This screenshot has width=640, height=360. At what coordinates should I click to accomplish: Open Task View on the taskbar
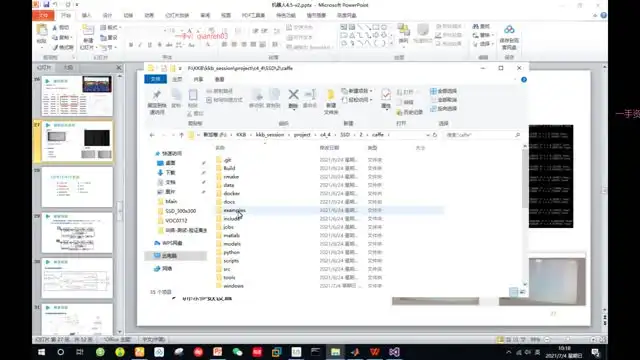(x=80, y=352)
